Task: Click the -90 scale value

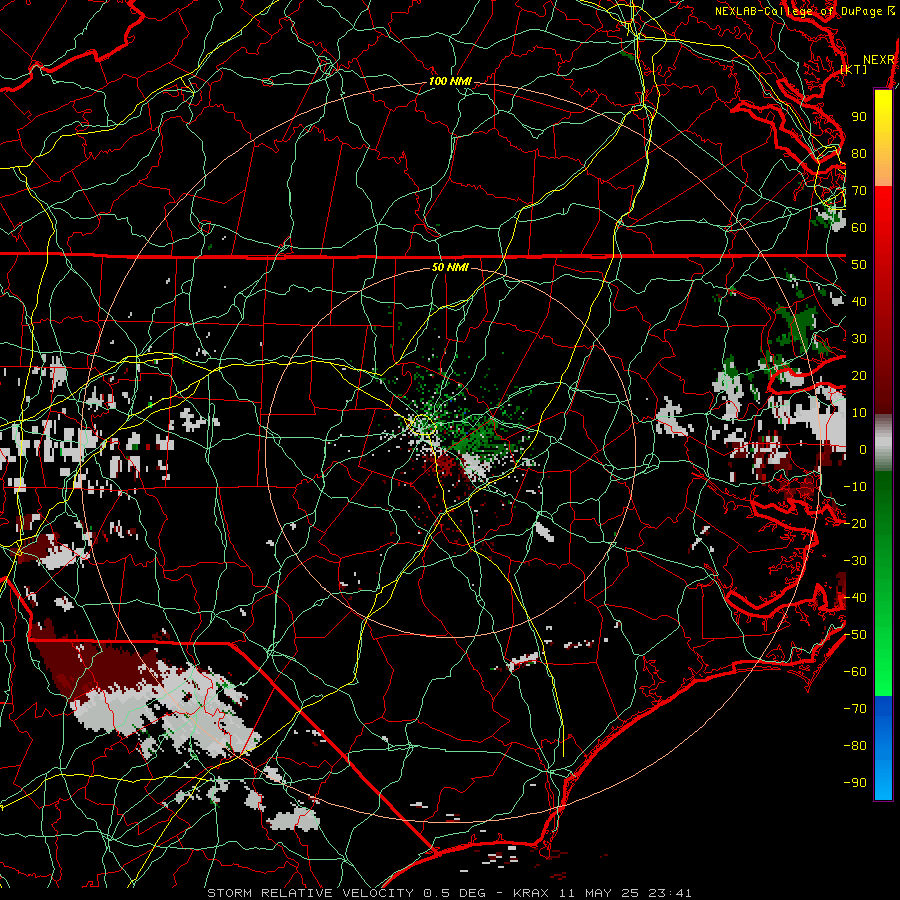Action: click(x=855, y=783)
